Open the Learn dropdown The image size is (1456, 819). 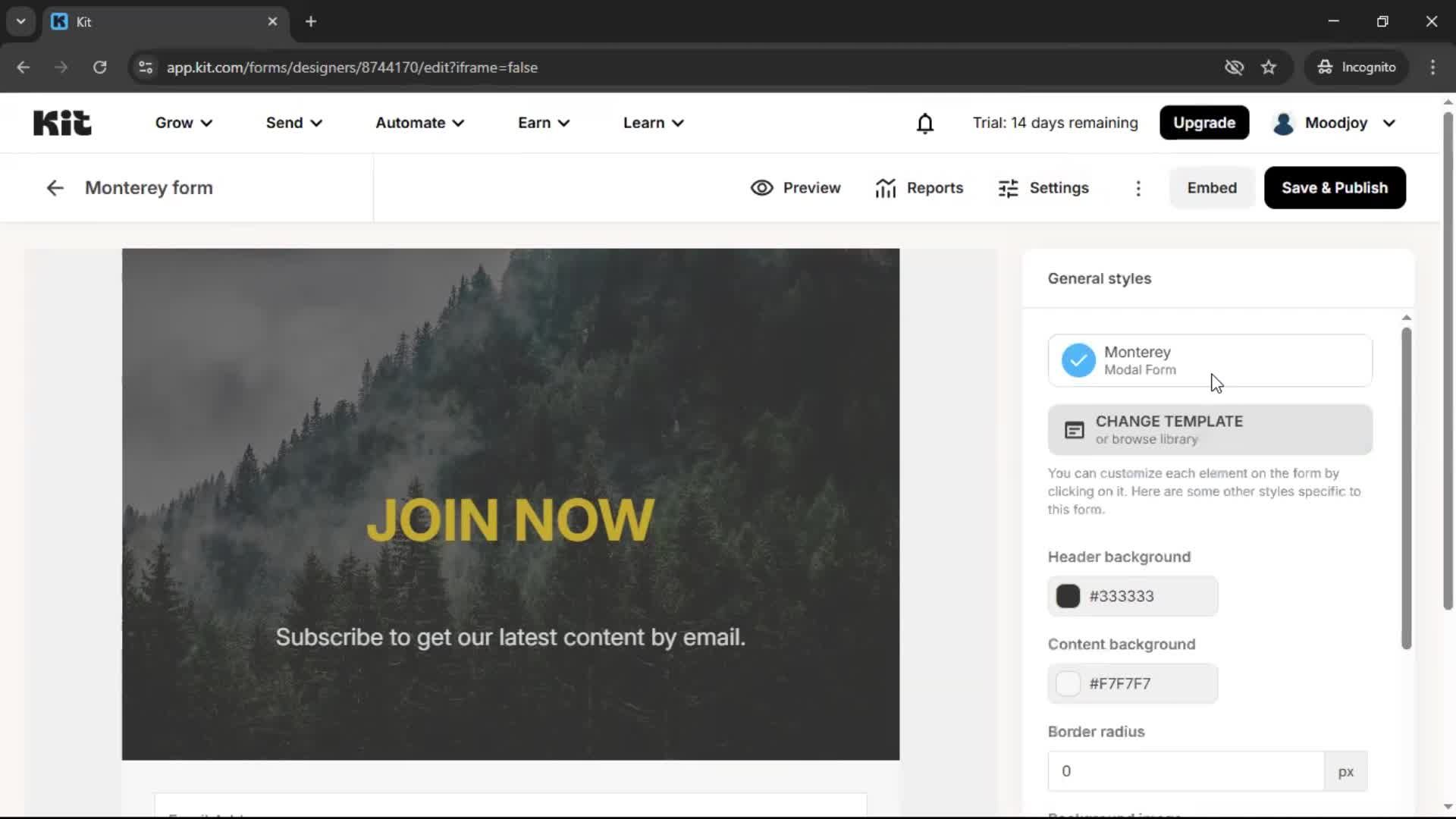pos(652,122)
